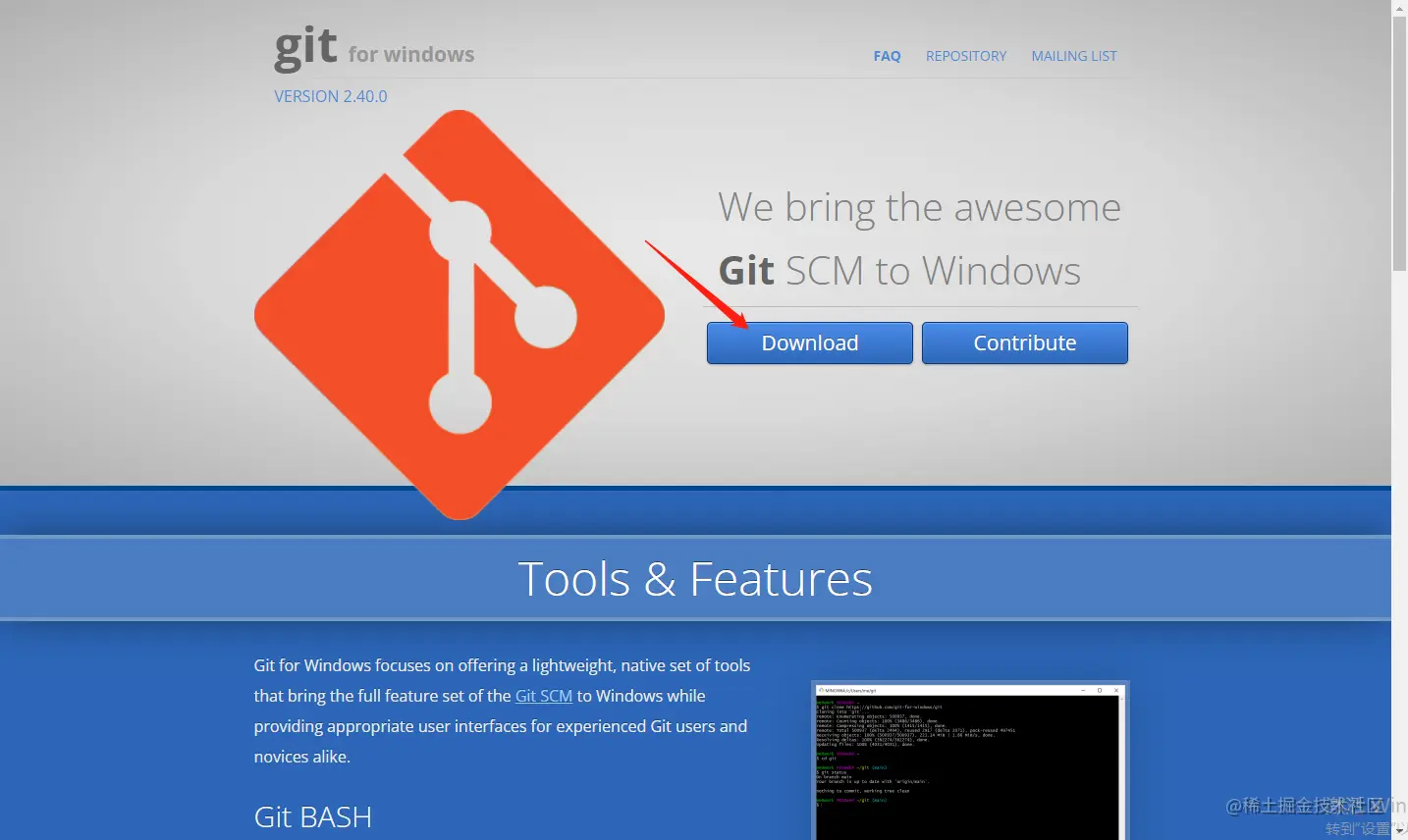
Task: Click the 'We bring the awesome' headline
Action: click(x=919, y=209)
